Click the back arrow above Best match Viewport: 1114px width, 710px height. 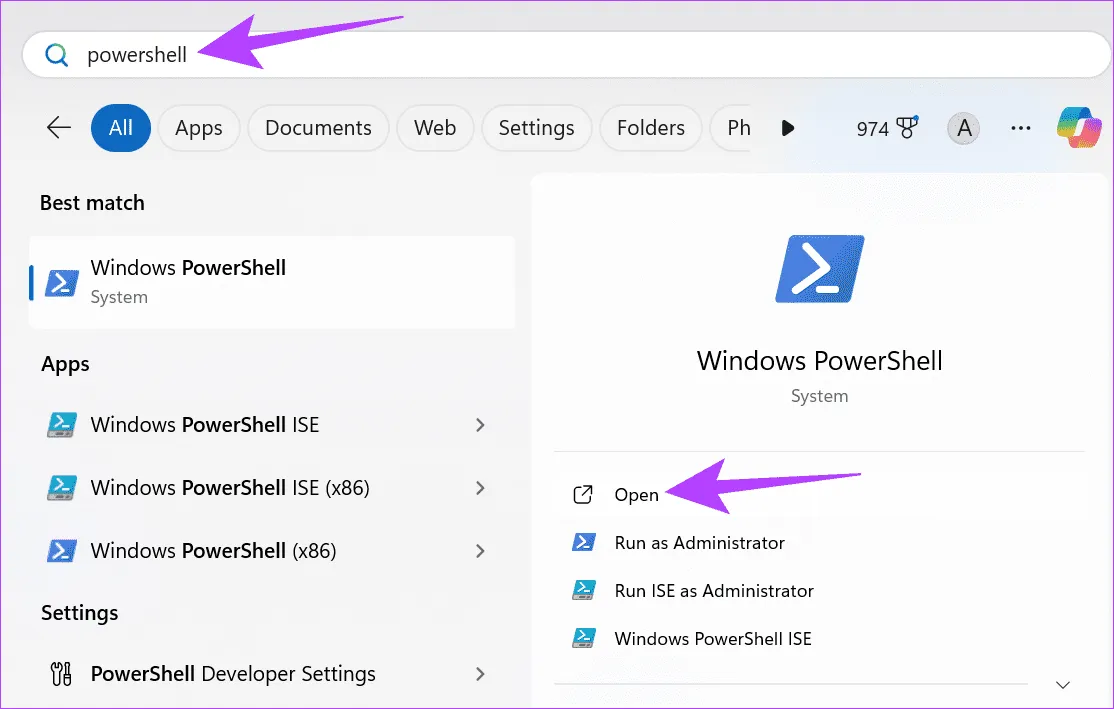58,128
